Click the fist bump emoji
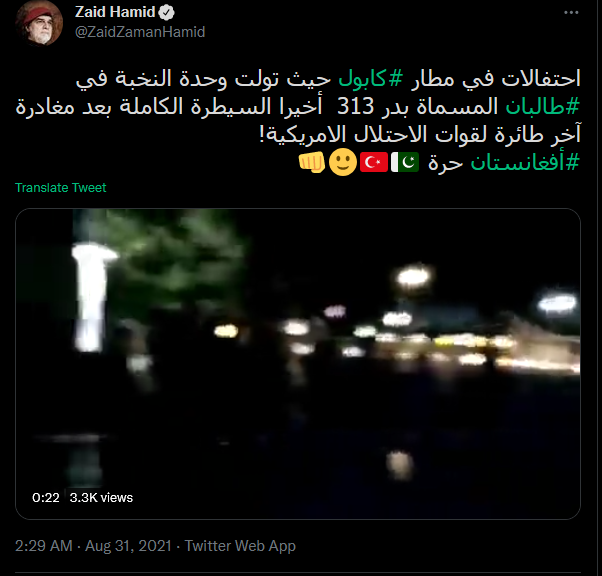The image size is (602, 576). (312, 162)
